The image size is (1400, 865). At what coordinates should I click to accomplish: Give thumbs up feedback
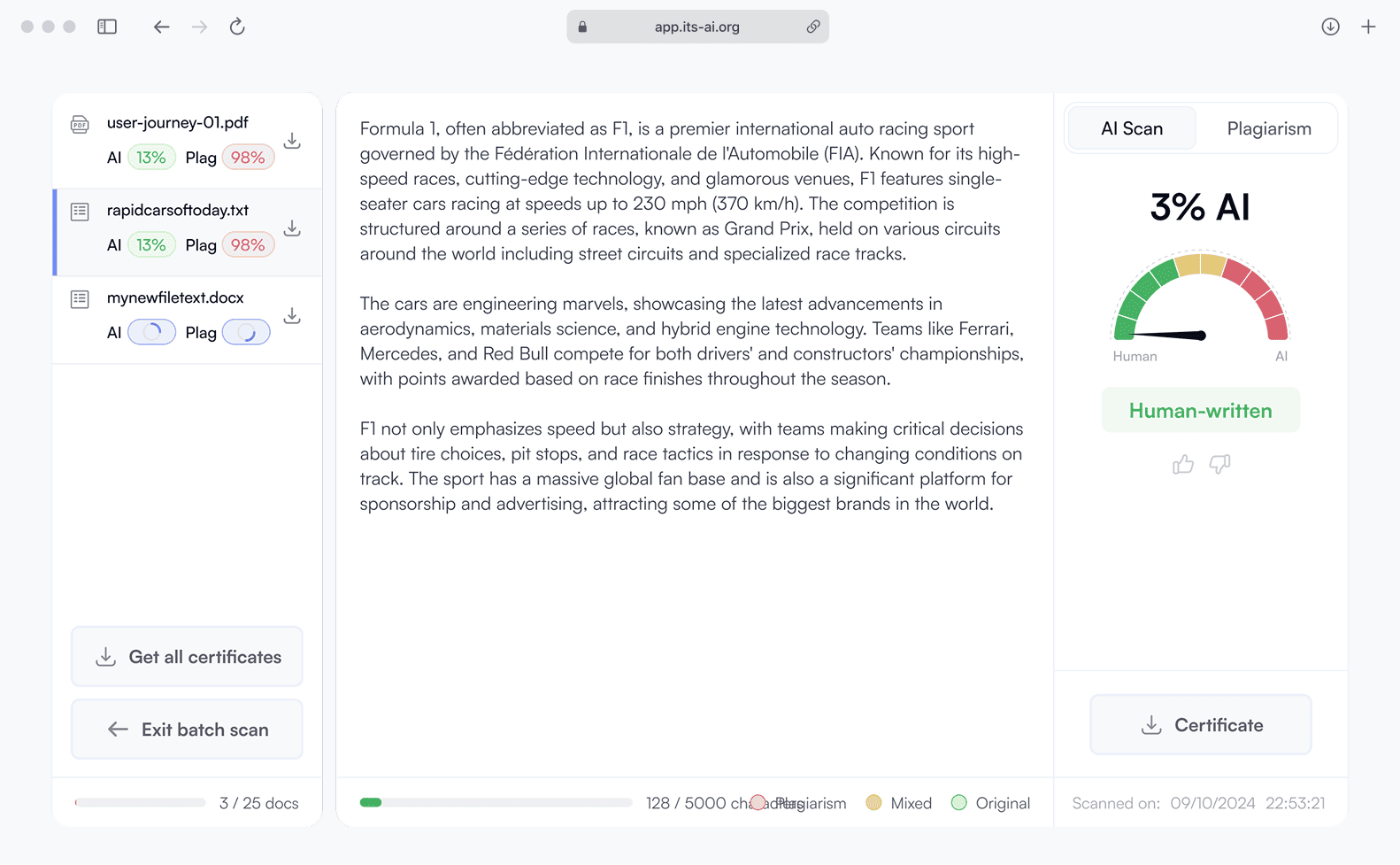pyautogui.click(x=1183, y=464)
